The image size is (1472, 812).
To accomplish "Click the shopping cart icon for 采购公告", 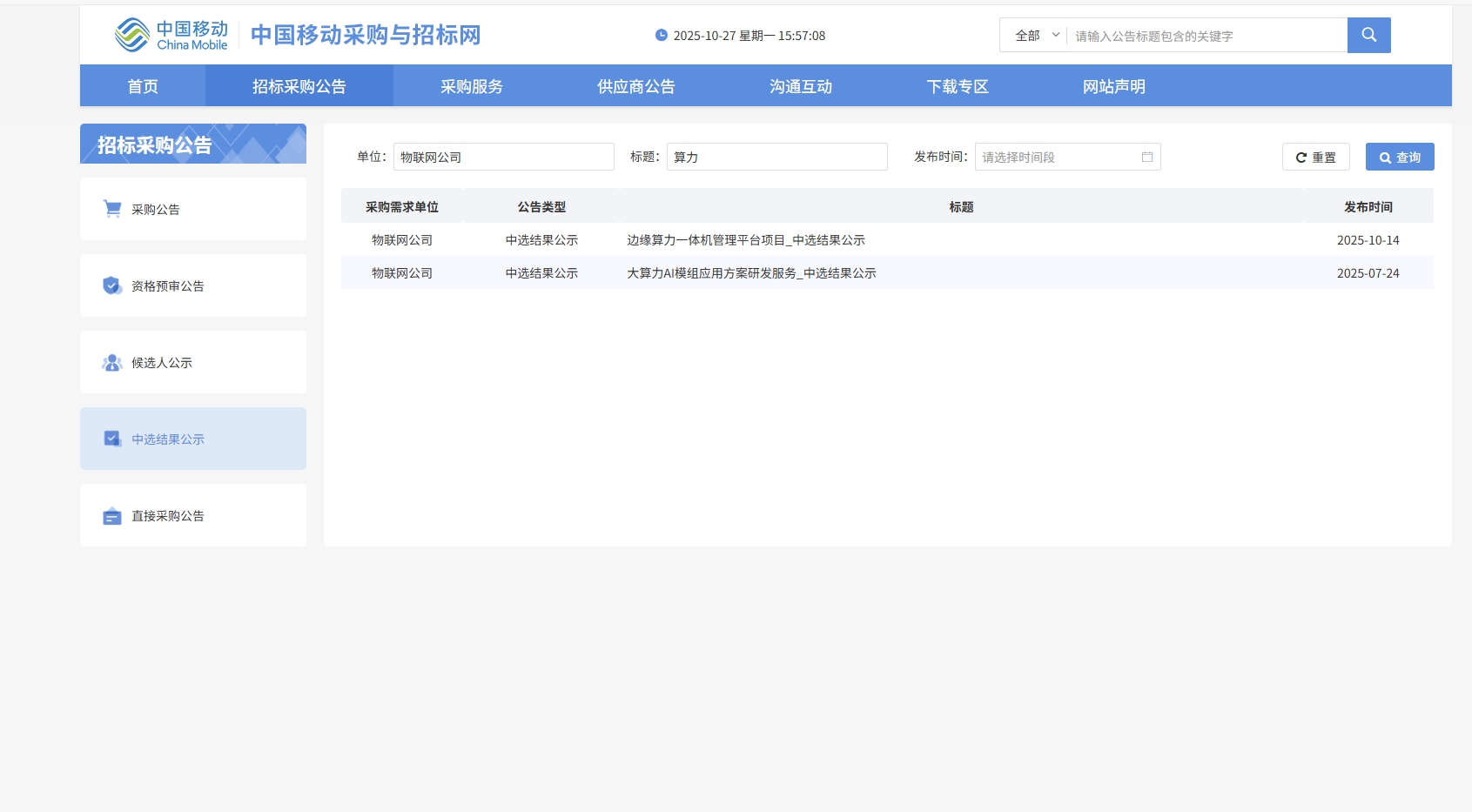I will (112, 209).
